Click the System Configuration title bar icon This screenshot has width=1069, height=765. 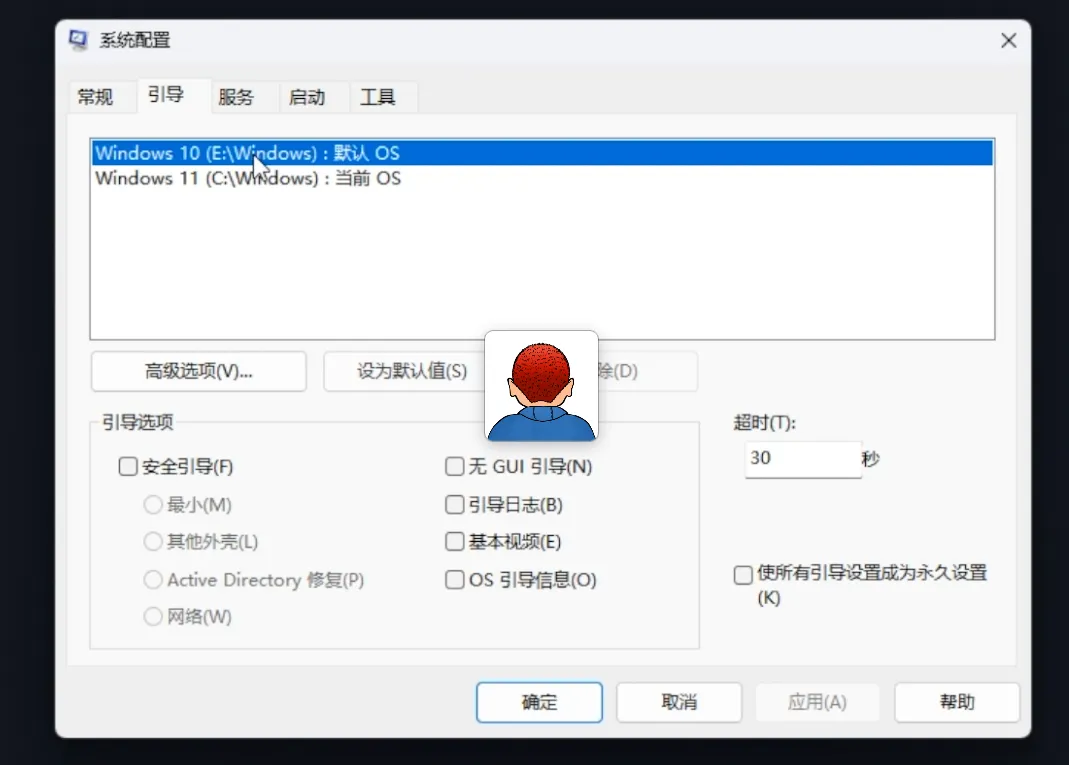tap(78, 40)
